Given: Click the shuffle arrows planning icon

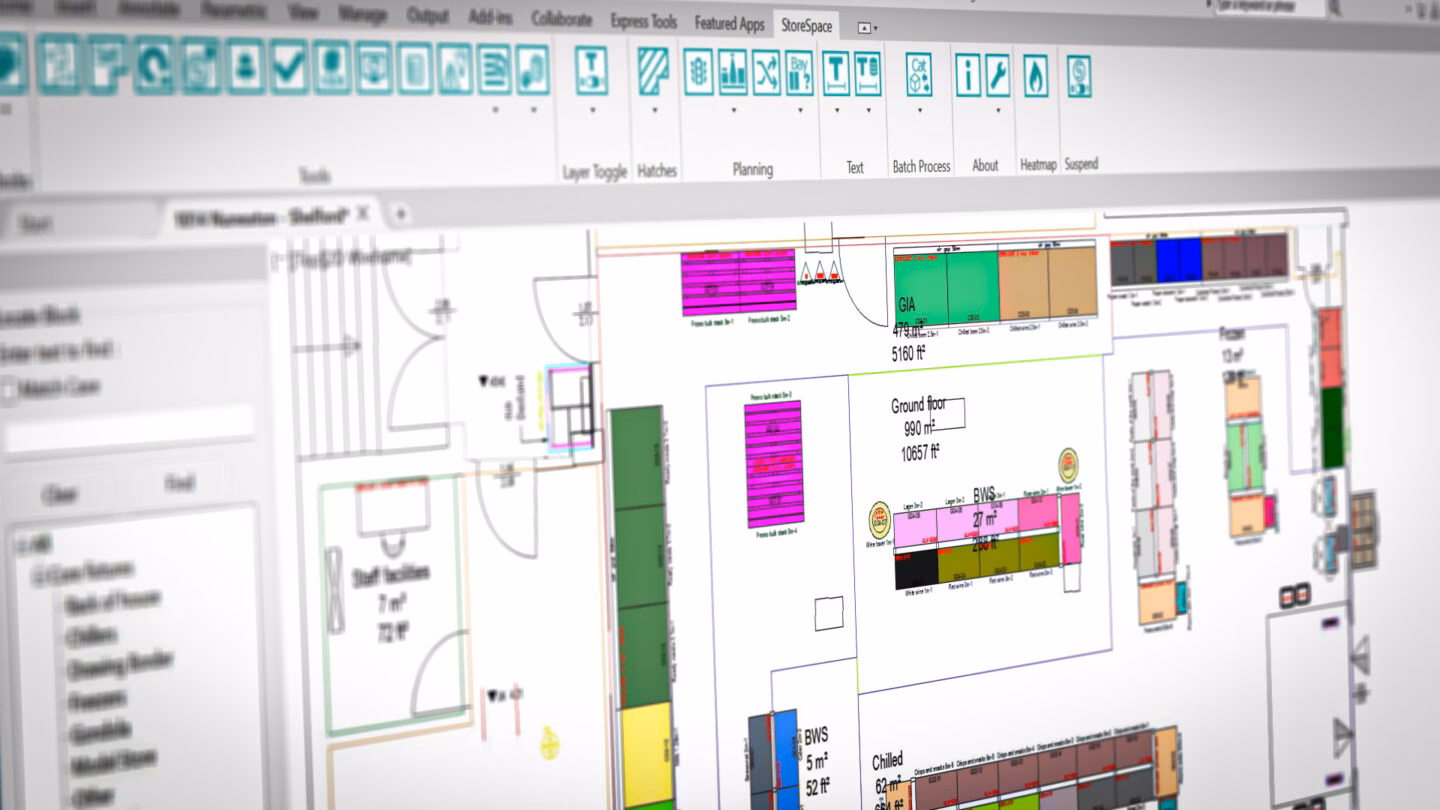Looking at the screenshot, I should point(766,74).
